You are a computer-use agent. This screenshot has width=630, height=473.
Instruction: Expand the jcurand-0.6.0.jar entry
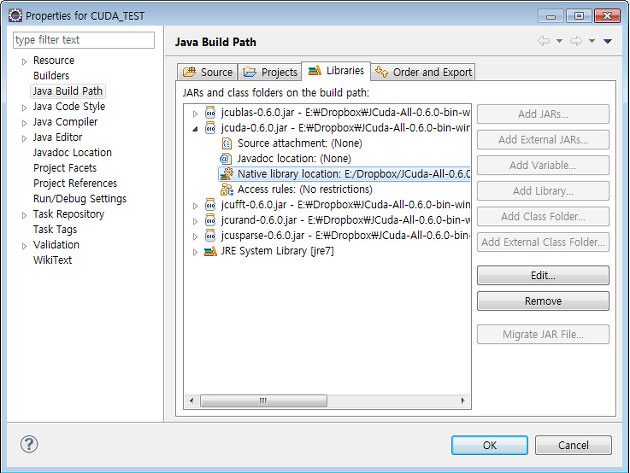click(x=195, y=221)
